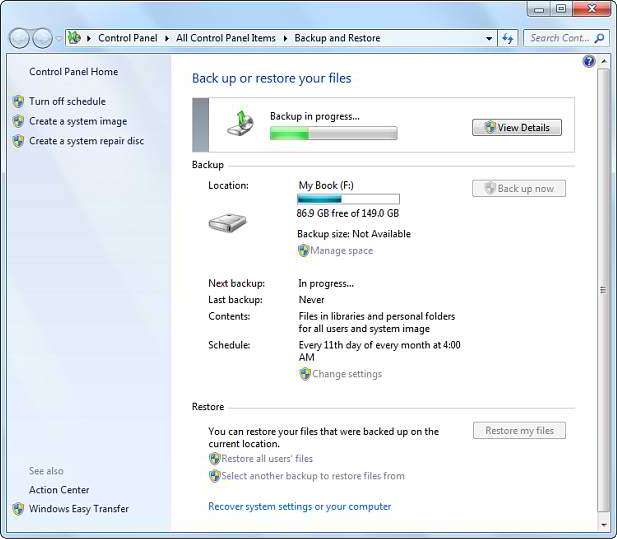The width and height of the screenshot is (617, 539).
Task: Open Change settings link
Action: pyautogui.click(x=347, y=374)
